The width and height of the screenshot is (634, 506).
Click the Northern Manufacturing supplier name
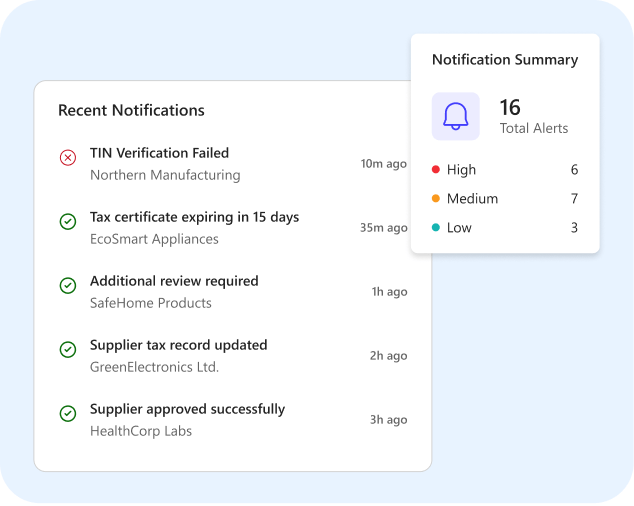pos(165,175)
